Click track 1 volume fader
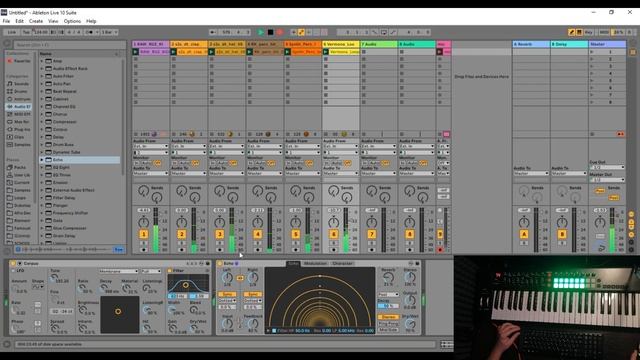640x360 pixels. [156, 230]
